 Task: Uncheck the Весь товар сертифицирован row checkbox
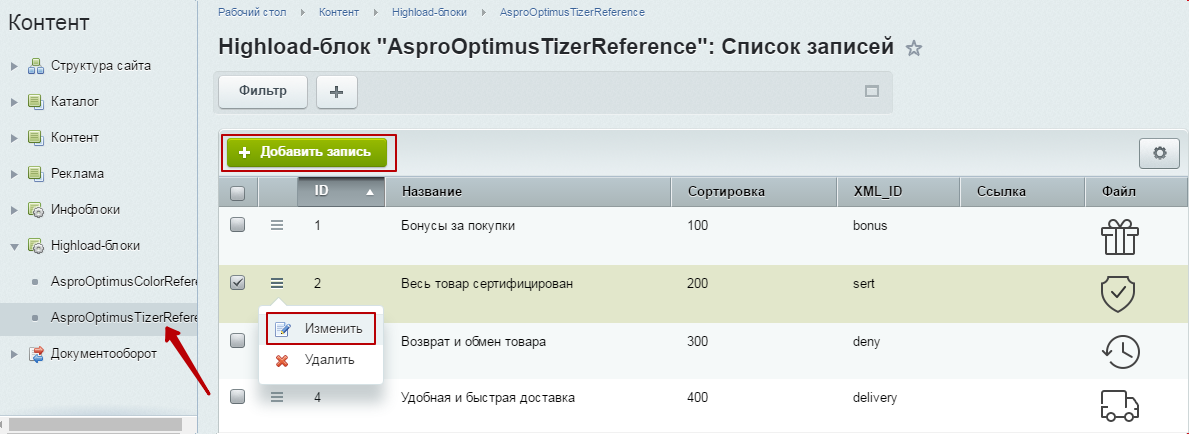coord(237,282)
